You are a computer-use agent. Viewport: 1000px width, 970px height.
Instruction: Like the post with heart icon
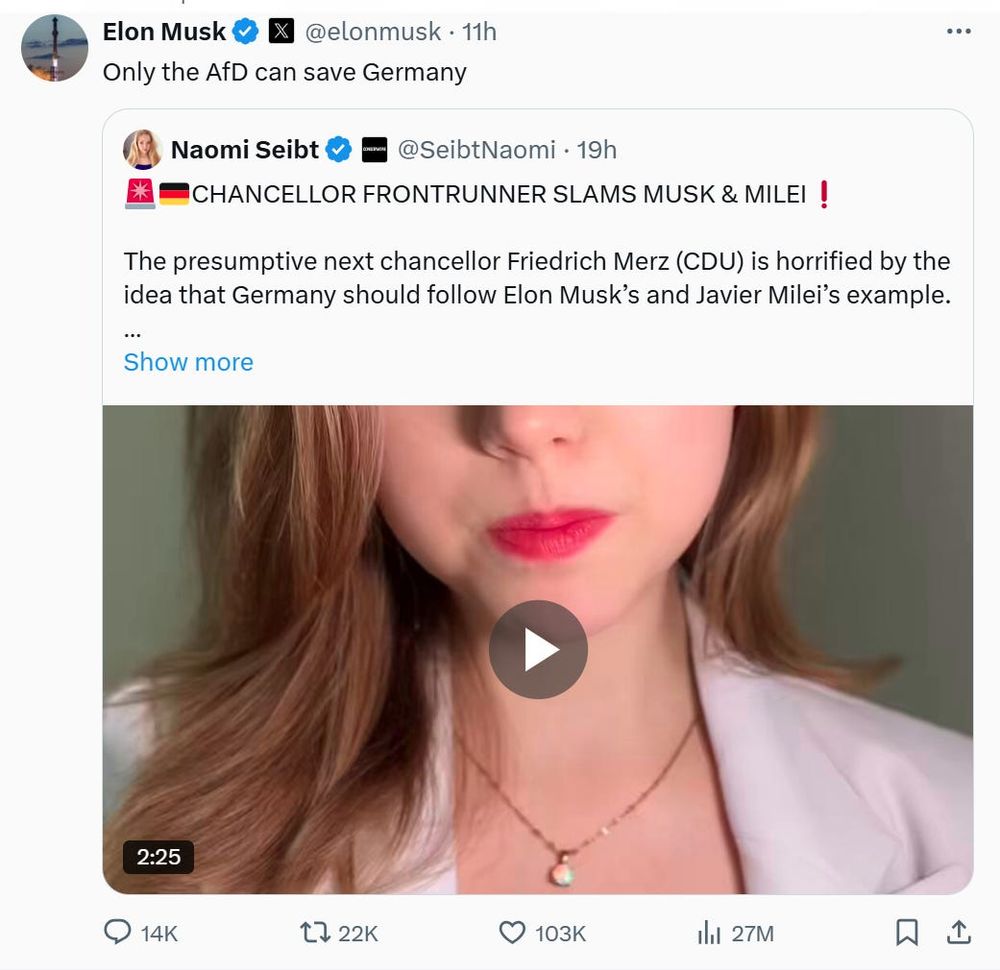[512, 933]
